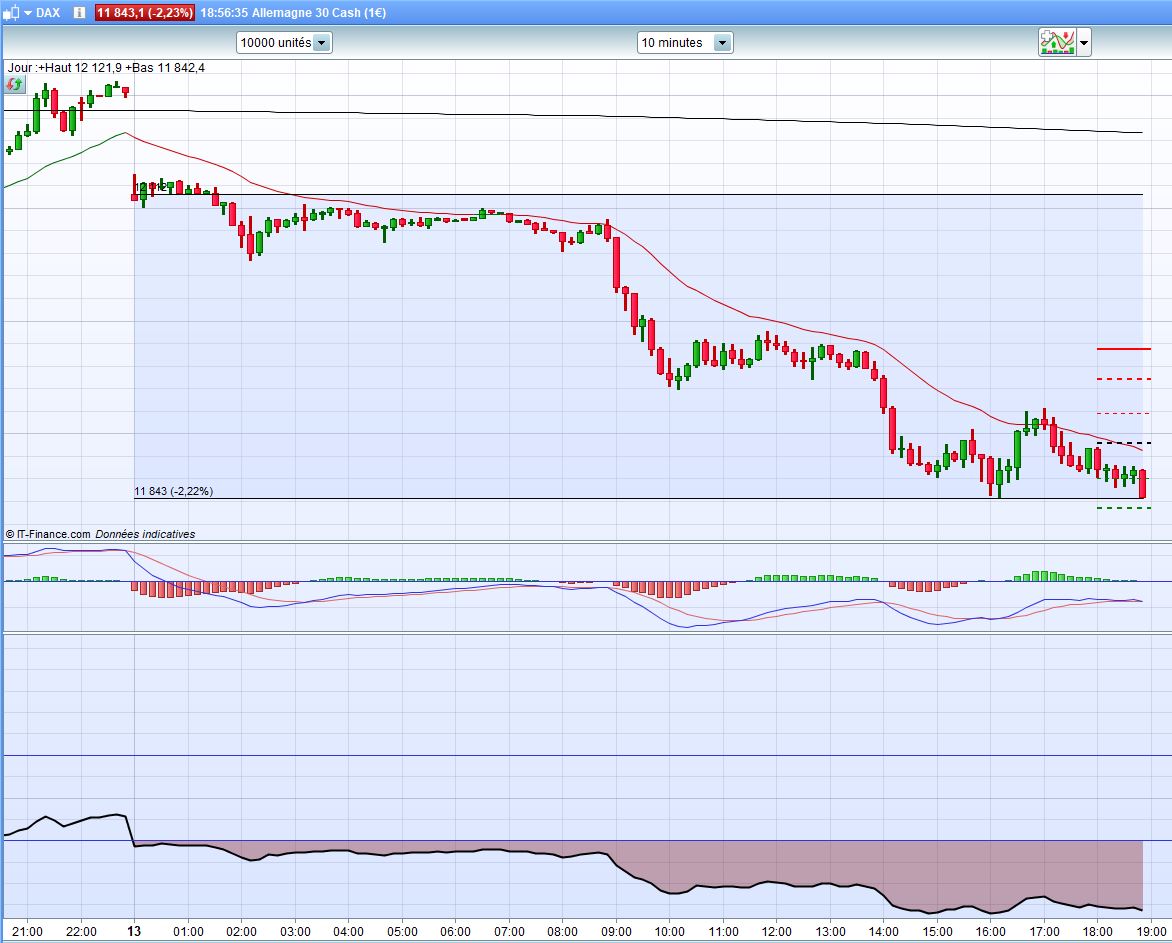The height and width of the screenshot is (943, 1172).
Task: Click the 15:00 time axis label
Action: tap(937, 932)
